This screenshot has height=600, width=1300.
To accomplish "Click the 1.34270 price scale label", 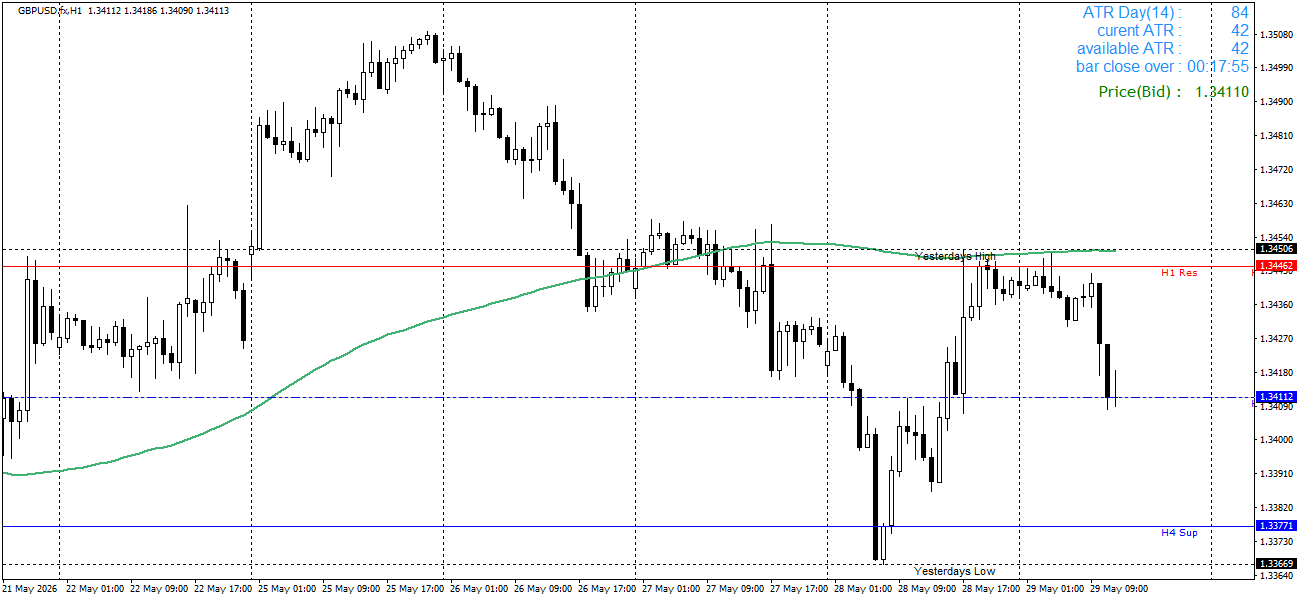I will [1277, 339].
